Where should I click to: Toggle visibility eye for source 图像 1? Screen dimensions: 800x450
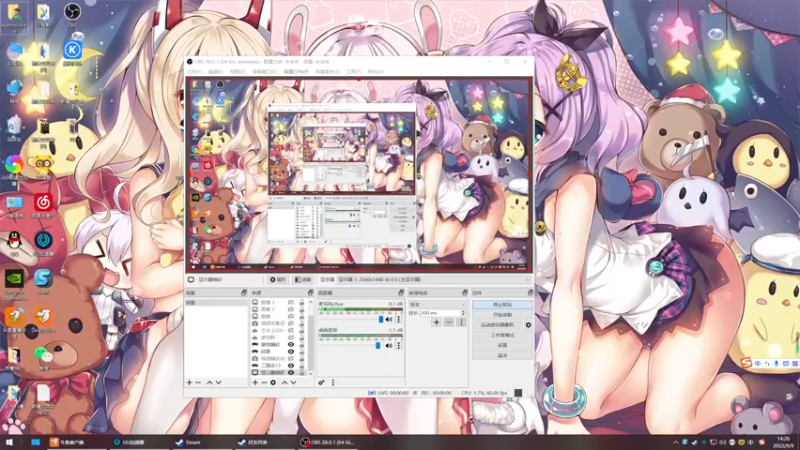tap(291, 303)
